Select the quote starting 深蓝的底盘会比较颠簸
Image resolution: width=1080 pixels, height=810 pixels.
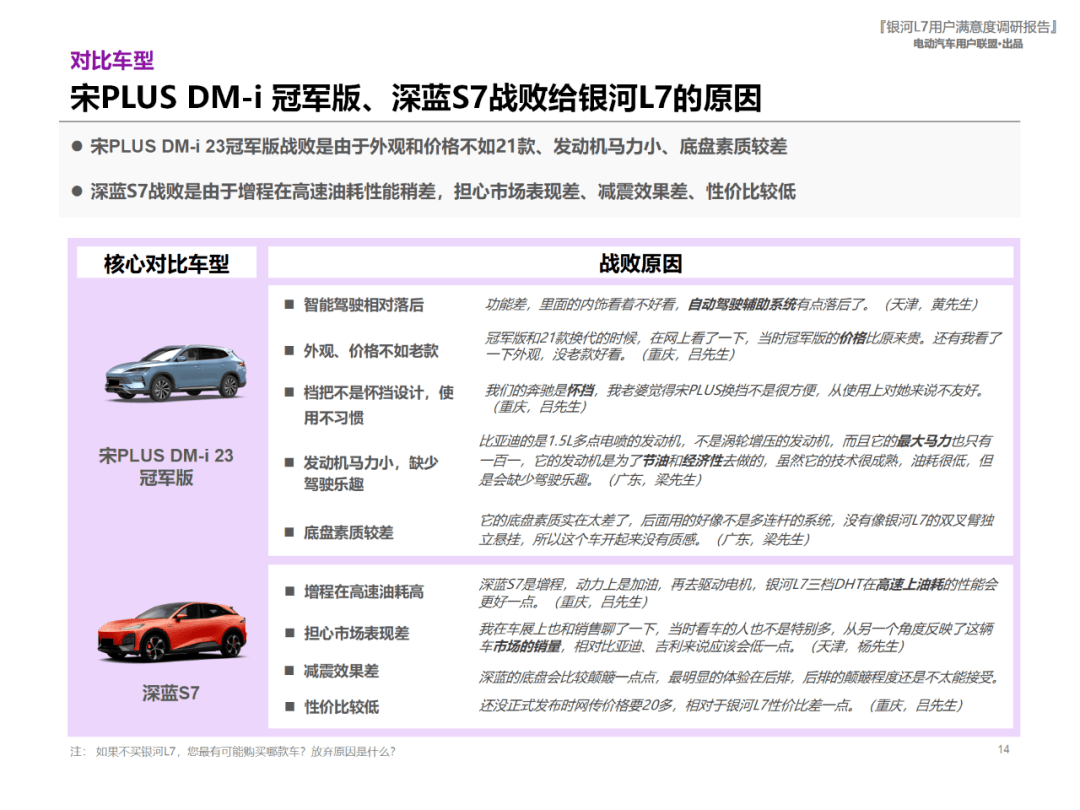coord(738,678)
